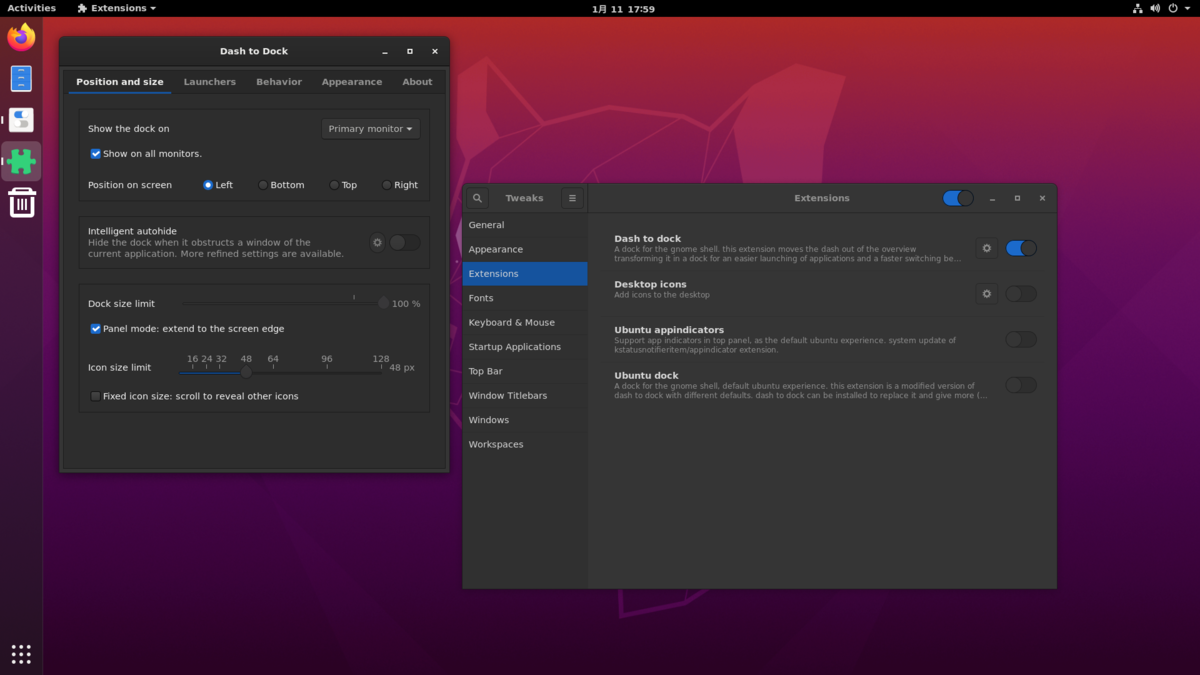Open the Tweaks hamburger menu
The image size is (1200, 675).
click(x=572, y=198)
